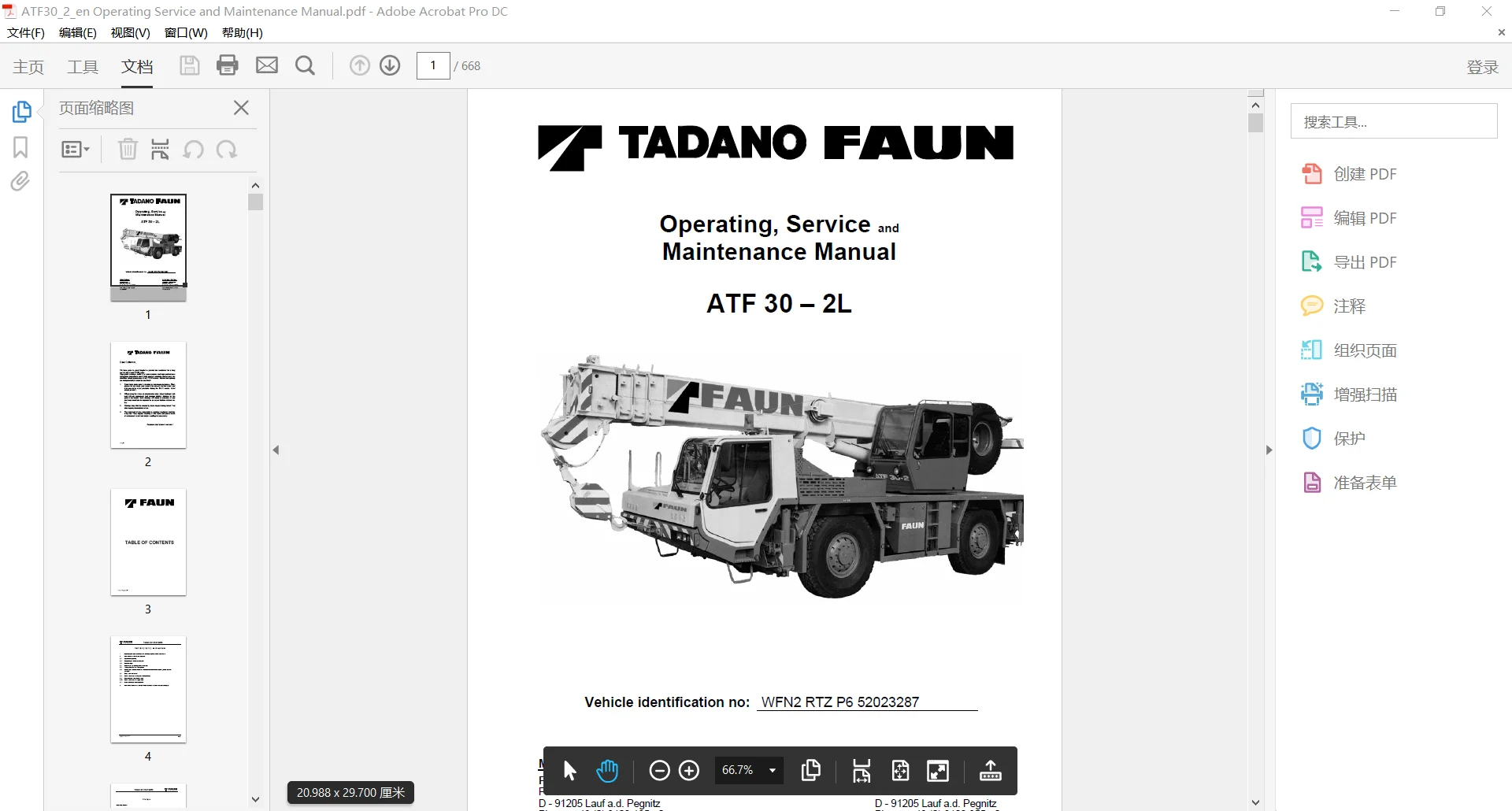Click the Print document icon
The image size is (1512, 811).
228,65
